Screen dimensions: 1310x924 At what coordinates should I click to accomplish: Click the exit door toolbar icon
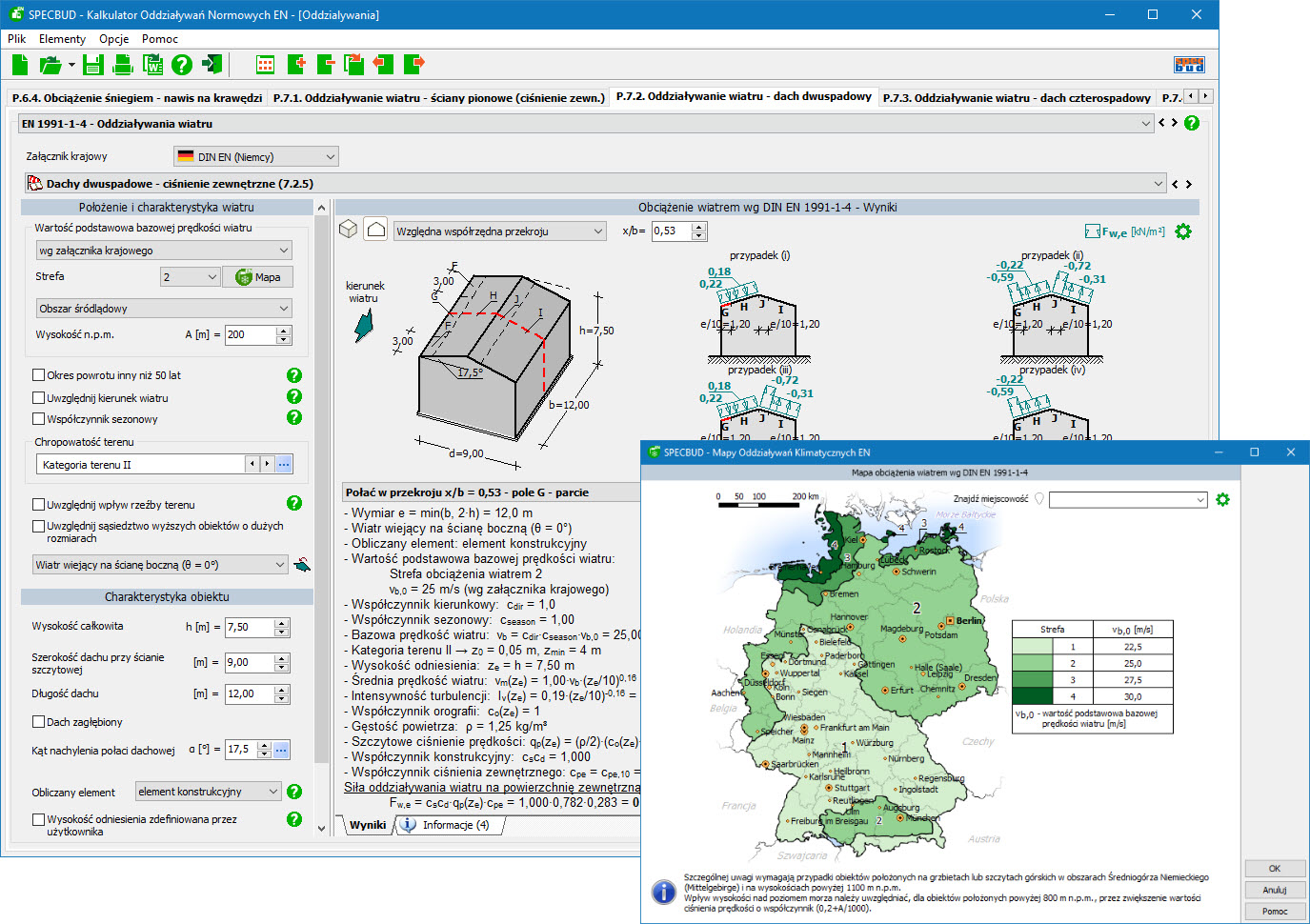(212, 65)
